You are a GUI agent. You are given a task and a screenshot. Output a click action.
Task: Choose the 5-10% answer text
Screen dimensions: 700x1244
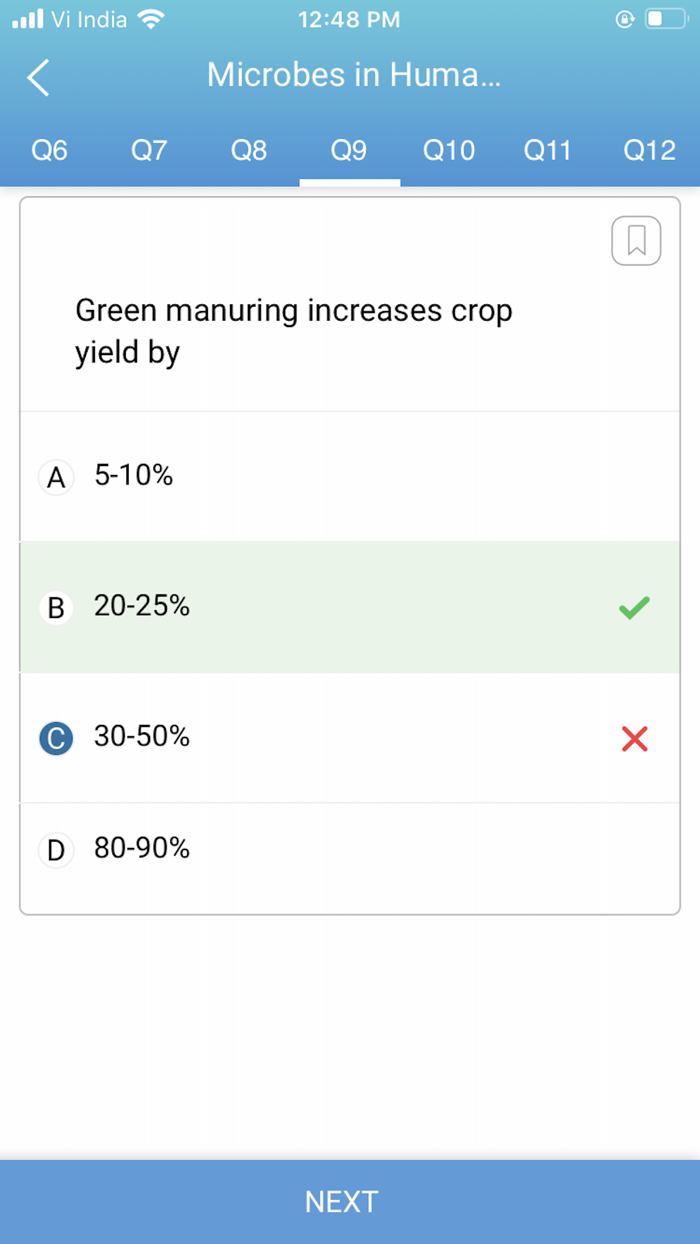pyautogui.click(x=134, y=476)
